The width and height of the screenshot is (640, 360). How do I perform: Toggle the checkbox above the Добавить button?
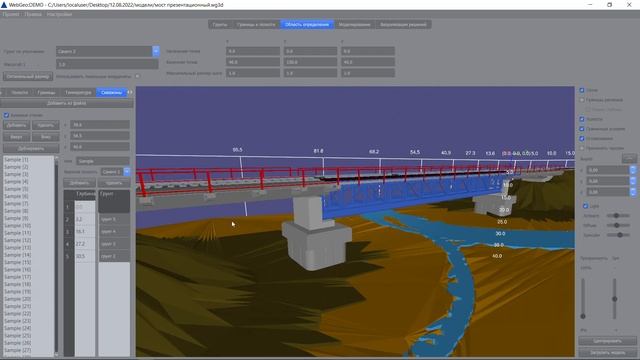point(6,115)
